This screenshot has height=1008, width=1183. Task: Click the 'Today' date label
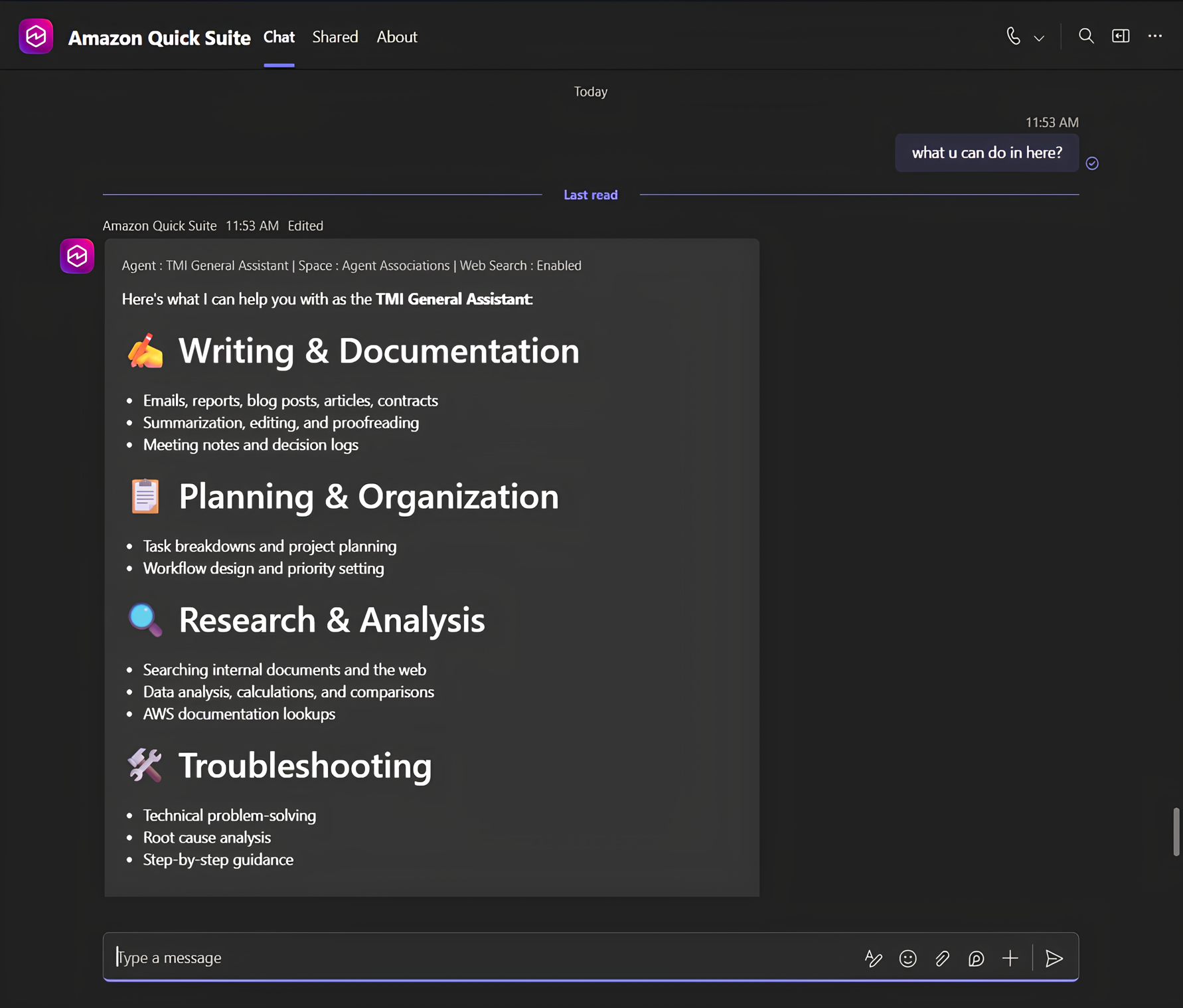(591, 92)
